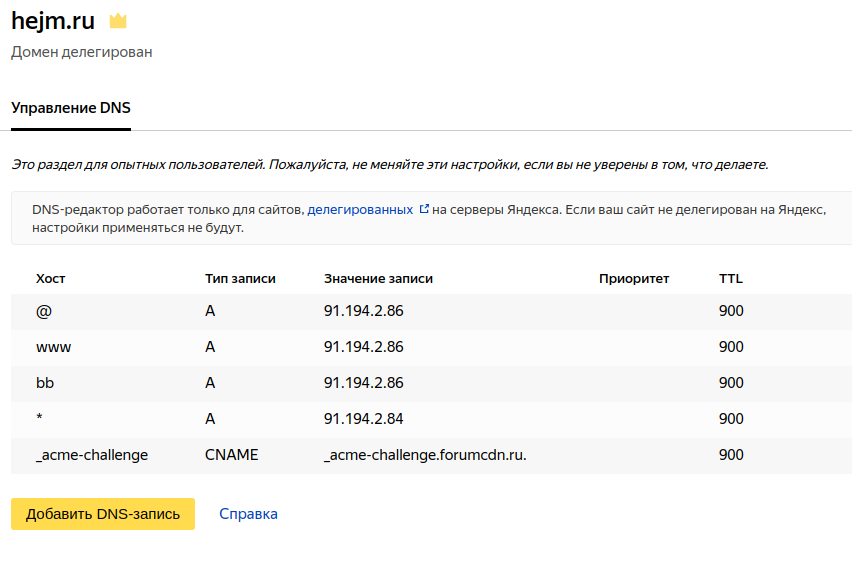
Task: Click the TTL column header
Action: [731, 279]
